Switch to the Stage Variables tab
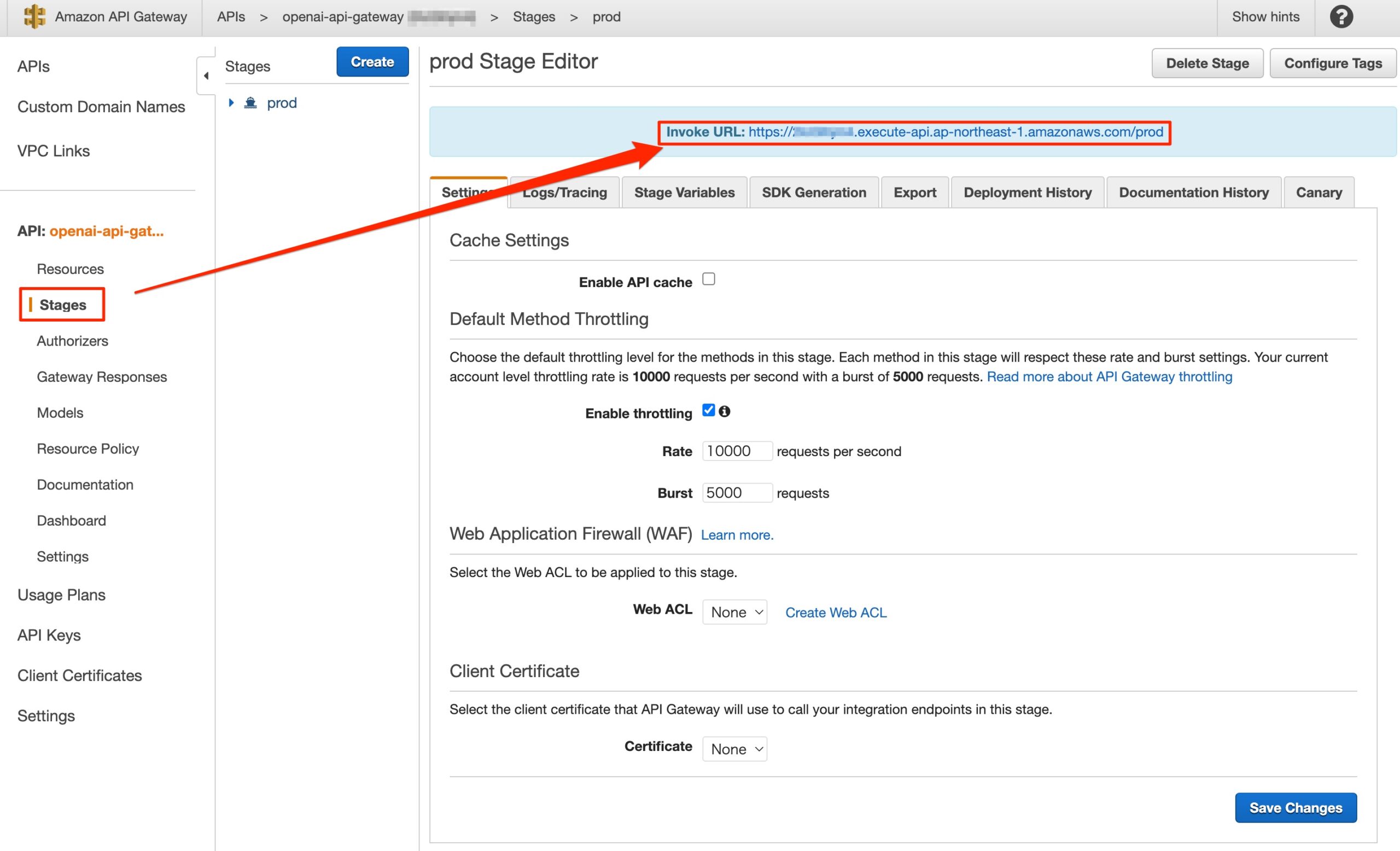Screen dimensions: 1400x851 pyautogui.click(x=684, y=193)
